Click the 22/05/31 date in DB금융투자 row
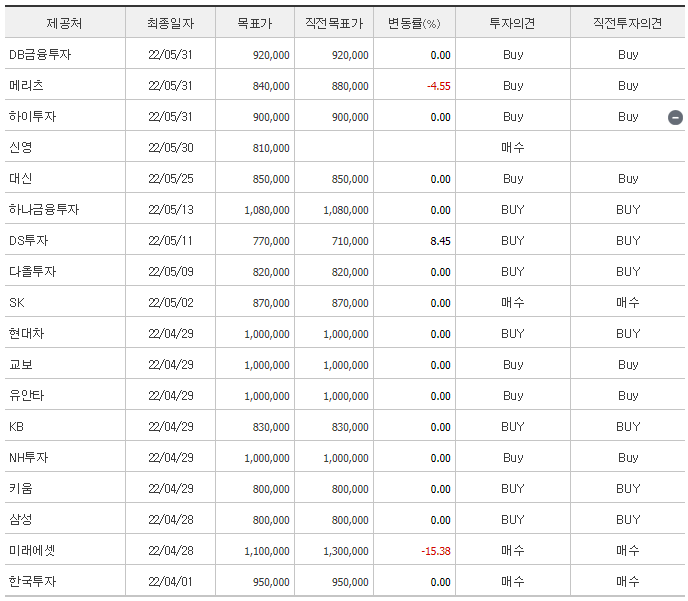688x601 pixels. click(x=170, y=55)
